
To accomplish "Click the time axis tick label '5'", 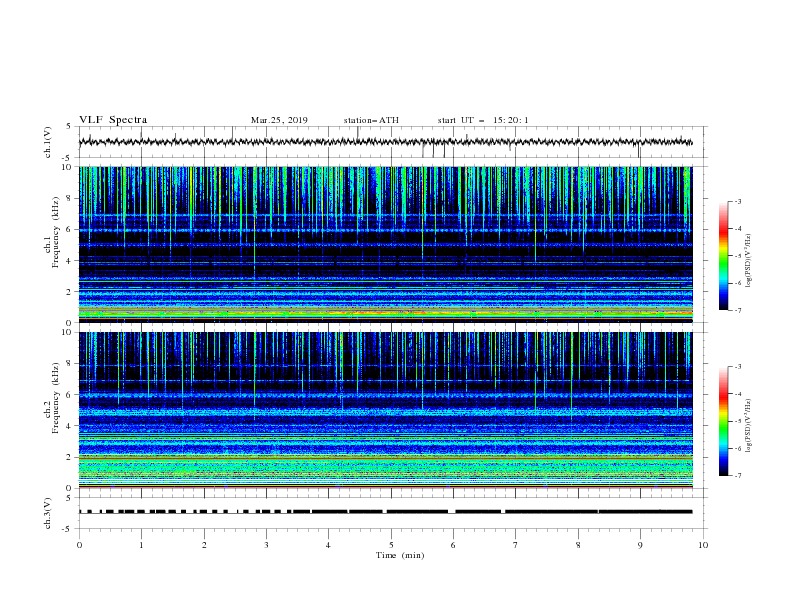I will click(391, 545).
